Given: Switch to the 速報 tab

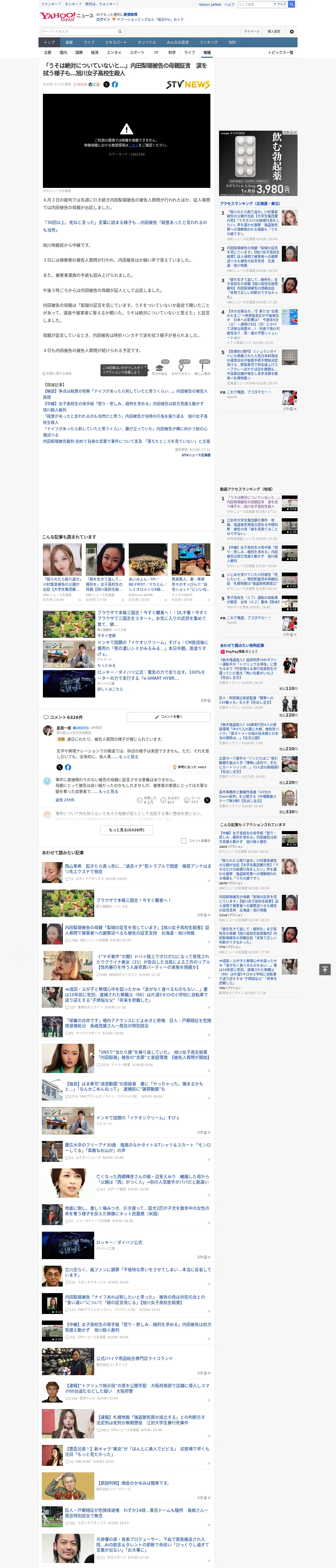Looking at the screenshot, I should coord(69,43).
